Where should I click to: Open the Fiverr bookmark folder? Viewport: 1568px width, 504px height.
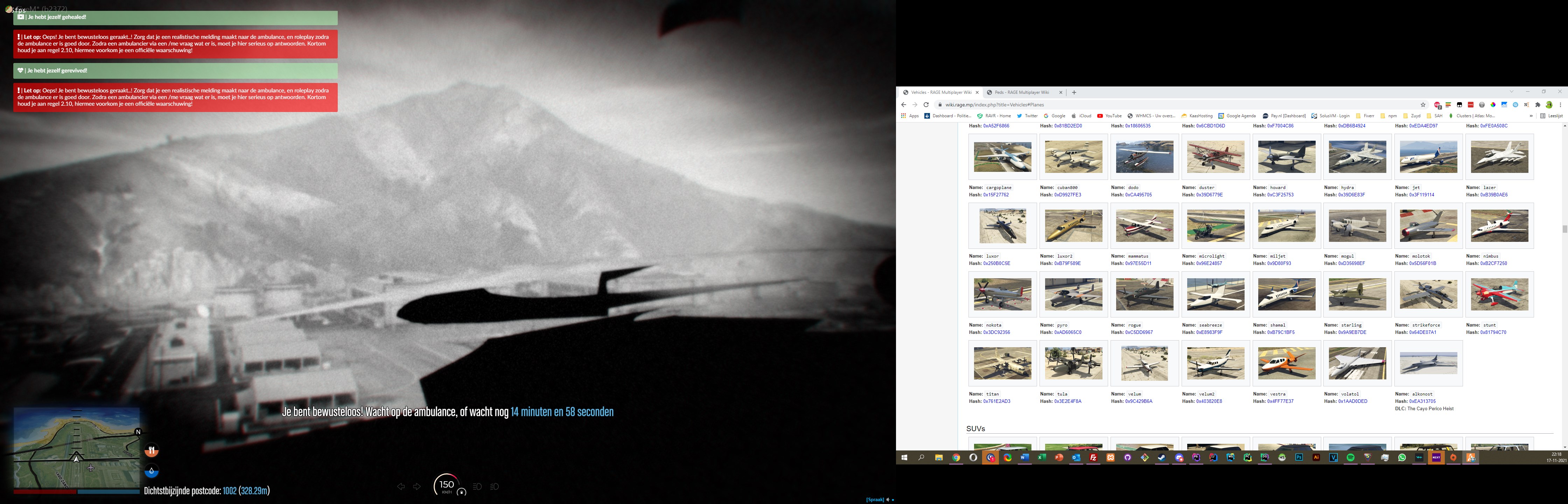coord(1365,115)
